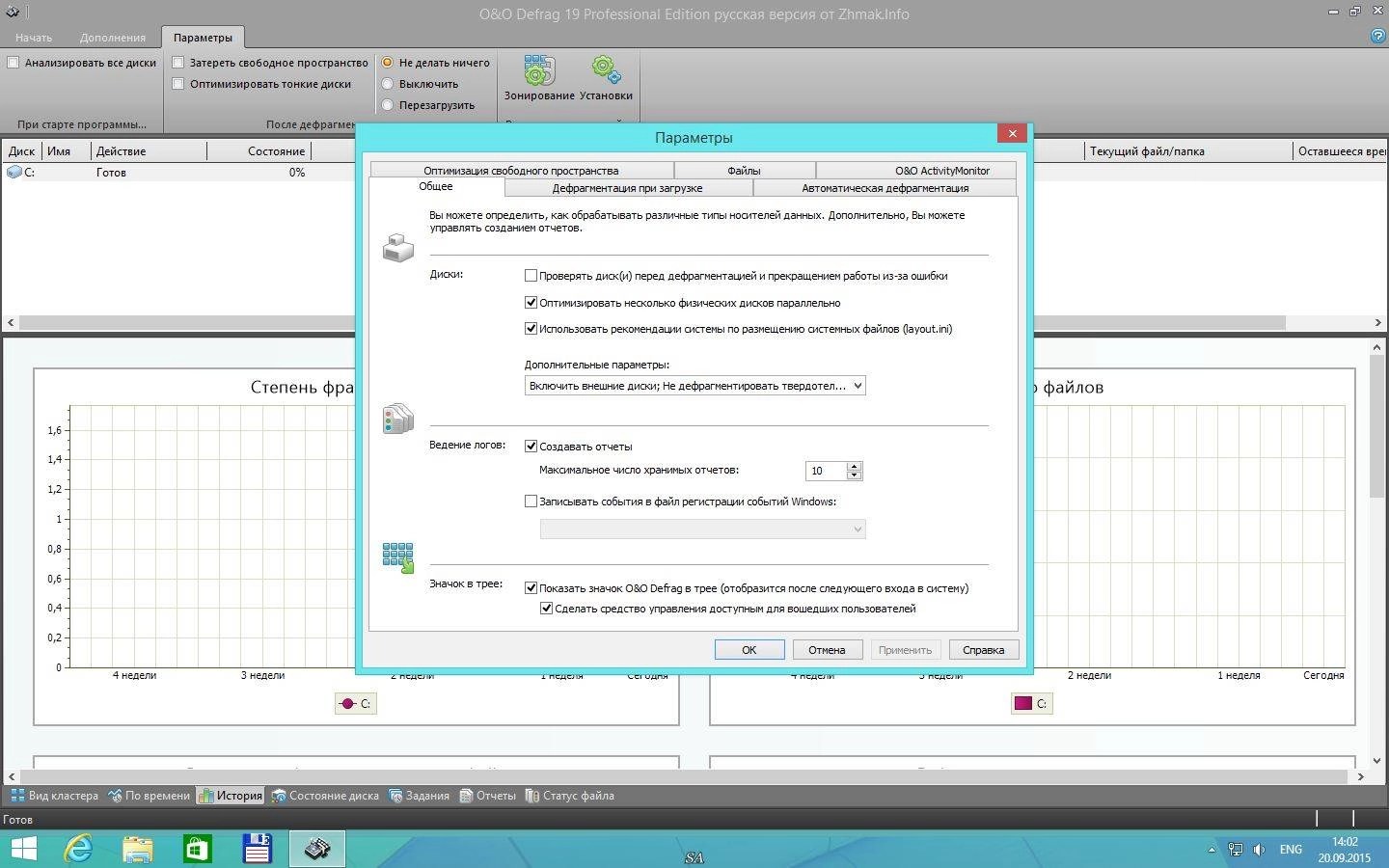Open the Общее tab

pos(436,186)
